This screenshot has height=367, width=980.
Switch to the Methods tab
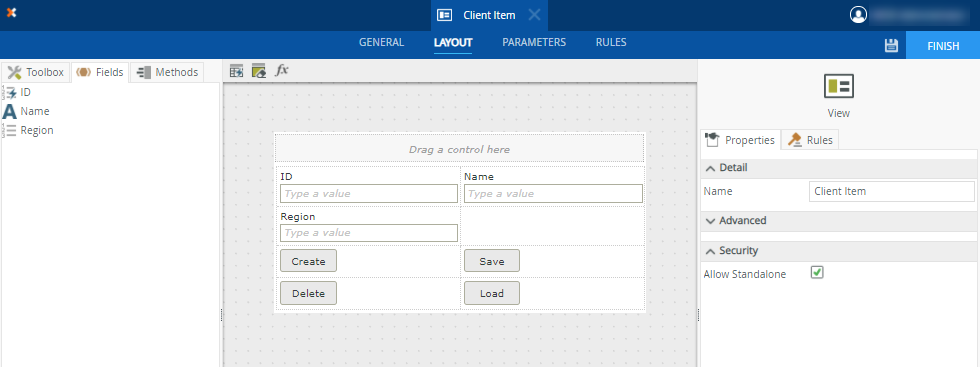click(x=168, y=73)
